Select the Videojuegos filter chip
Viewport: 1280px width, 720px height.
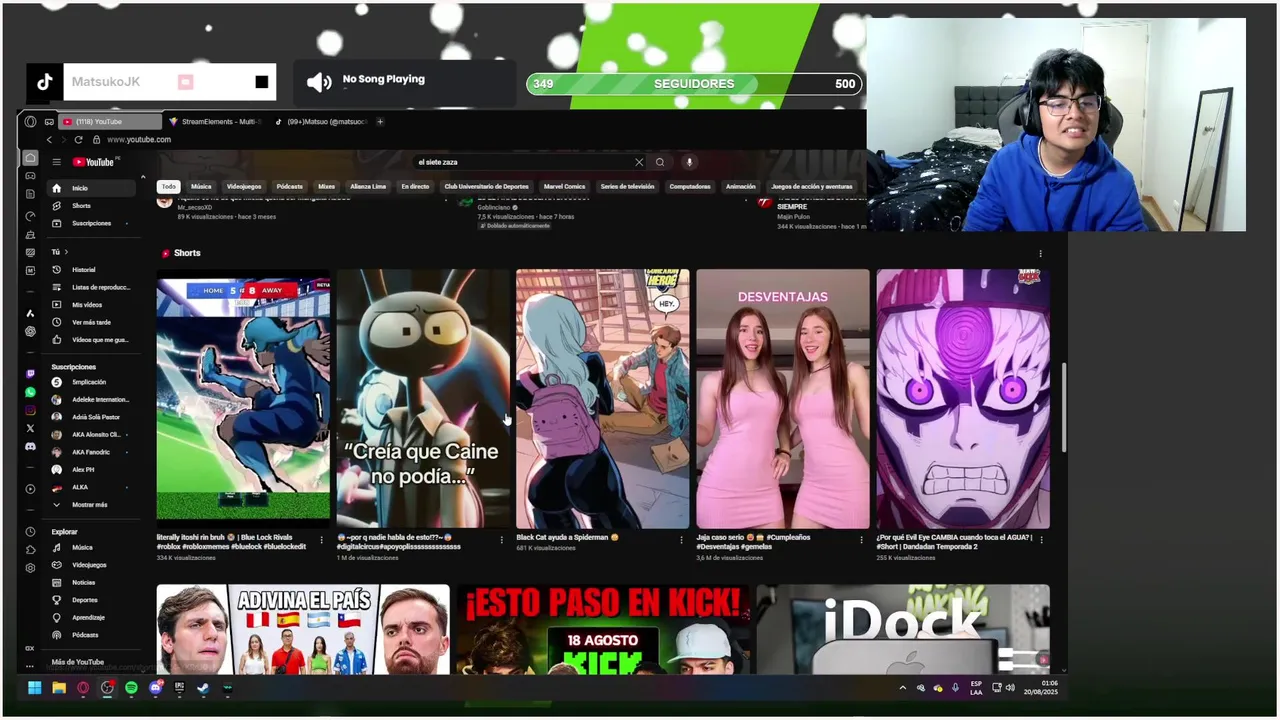[244, 187]
